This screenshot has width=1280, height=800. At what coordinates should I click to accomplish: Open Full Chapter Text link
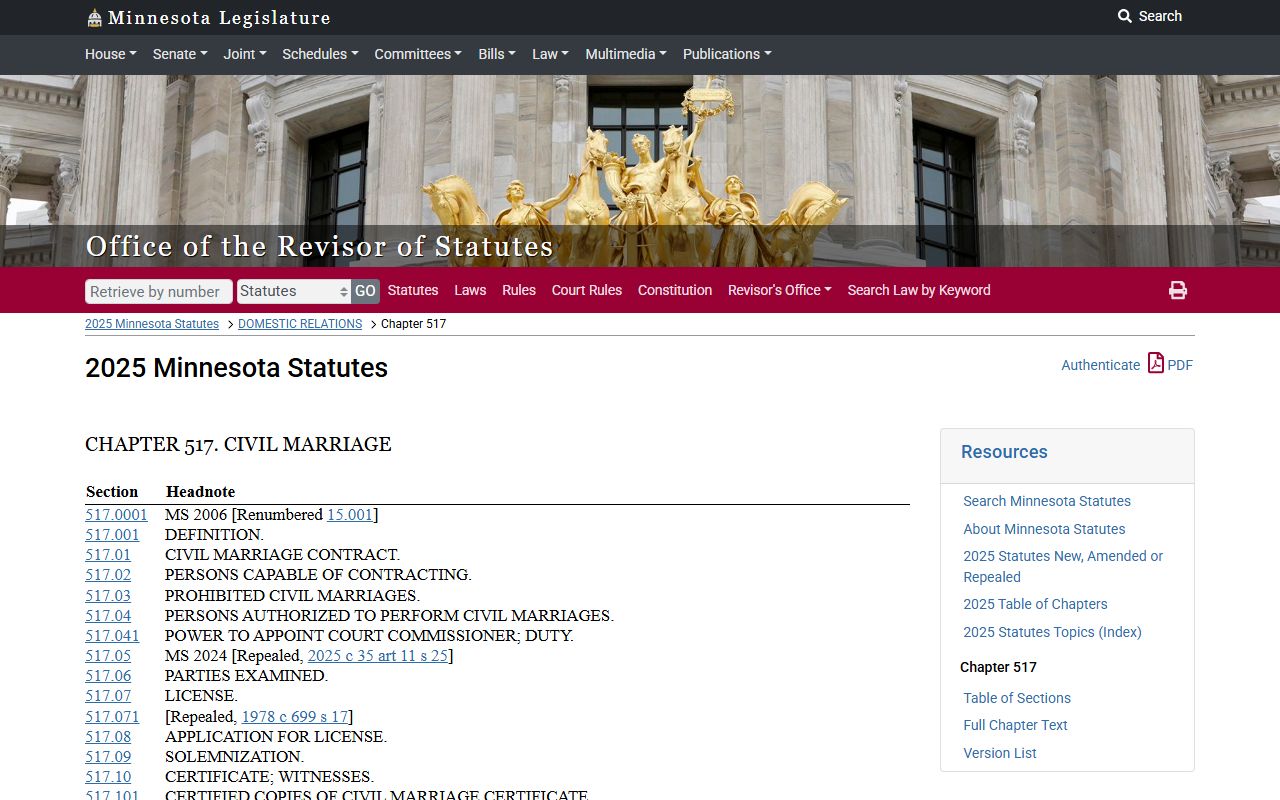1015,725
